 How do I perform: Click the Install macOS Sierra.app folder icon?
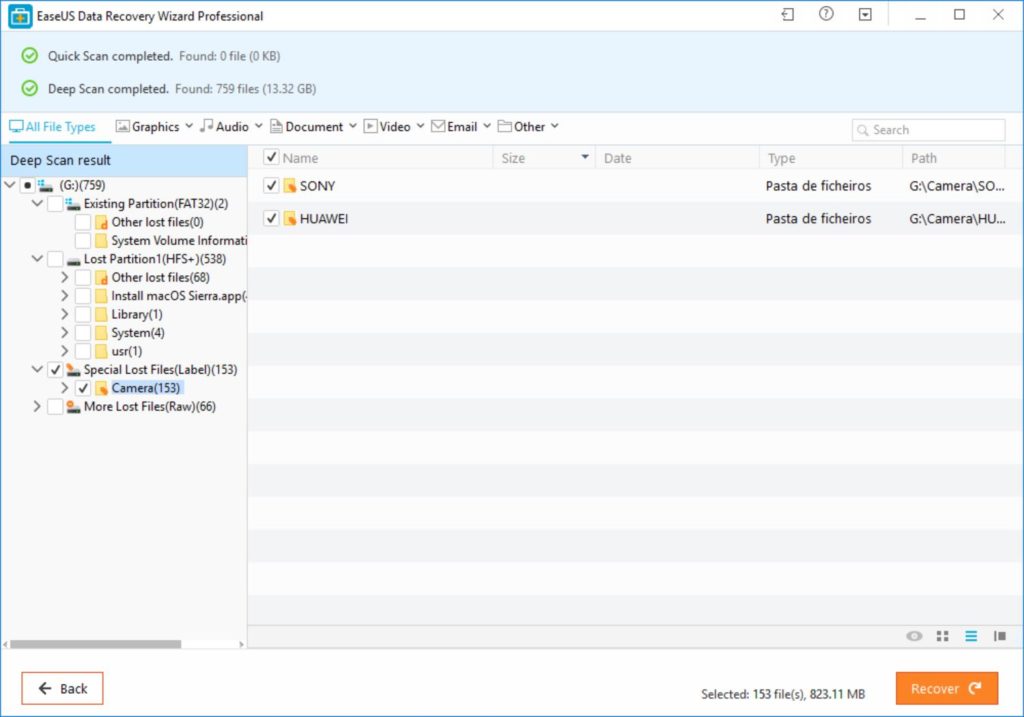[101, 296]
